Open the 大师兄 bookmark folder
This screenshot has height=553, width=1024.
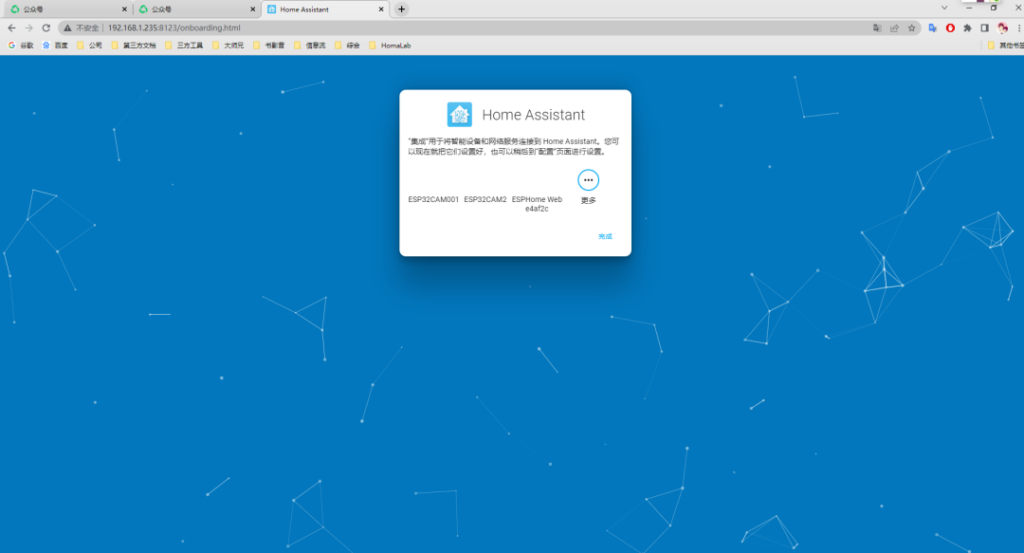pyautogui.click(x=228, y=45)
